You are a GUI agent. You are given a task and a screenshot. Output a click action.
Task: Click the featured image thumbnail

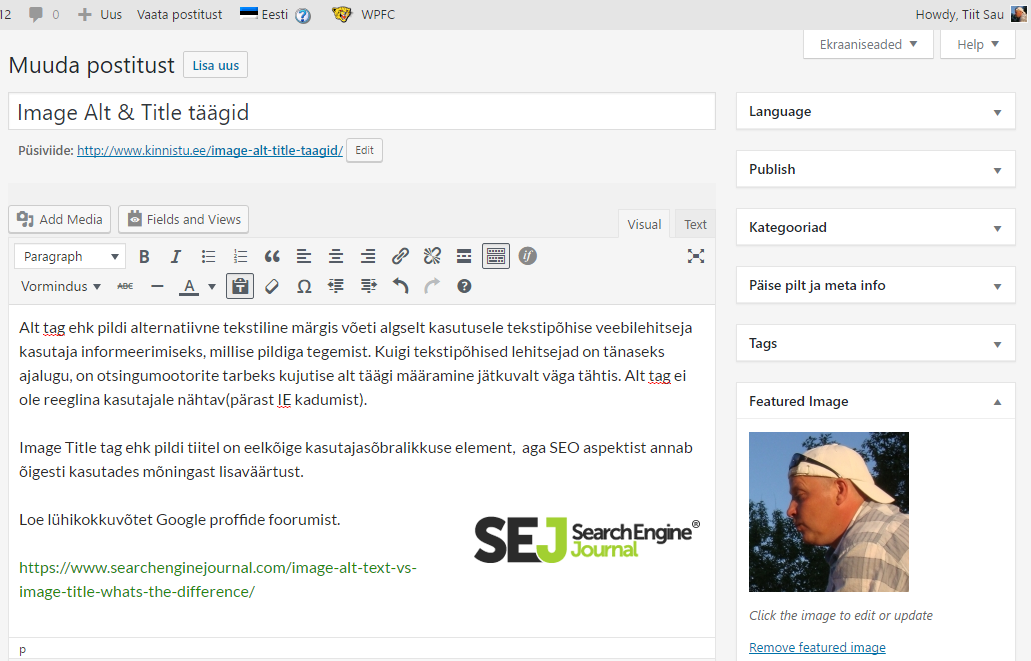point(828,512)
